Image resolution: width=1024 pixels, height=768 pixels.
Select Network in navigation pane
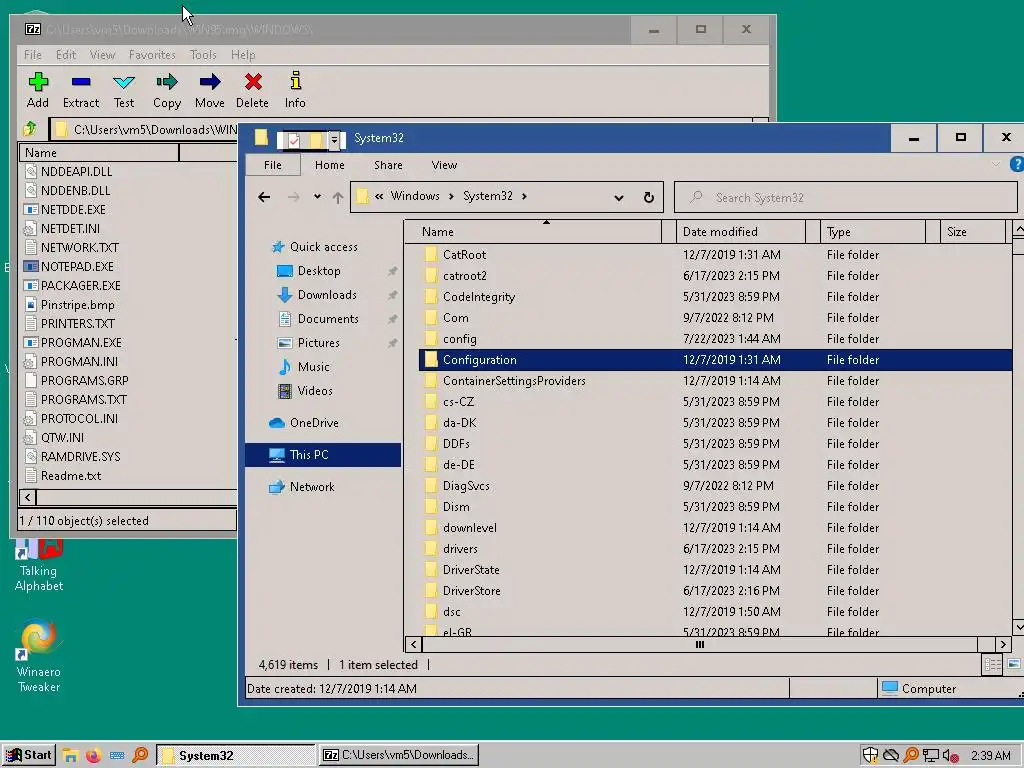tap(312, 487)
